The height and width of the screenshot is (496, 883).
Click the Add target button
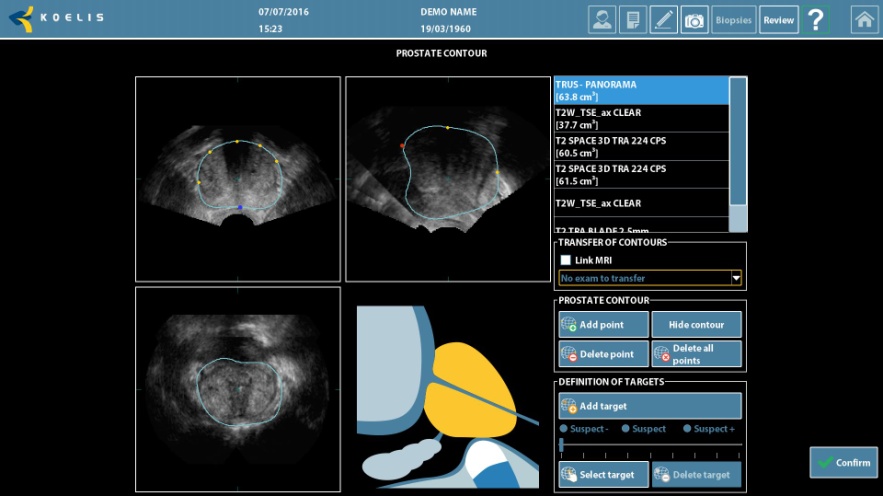[650, 406]
